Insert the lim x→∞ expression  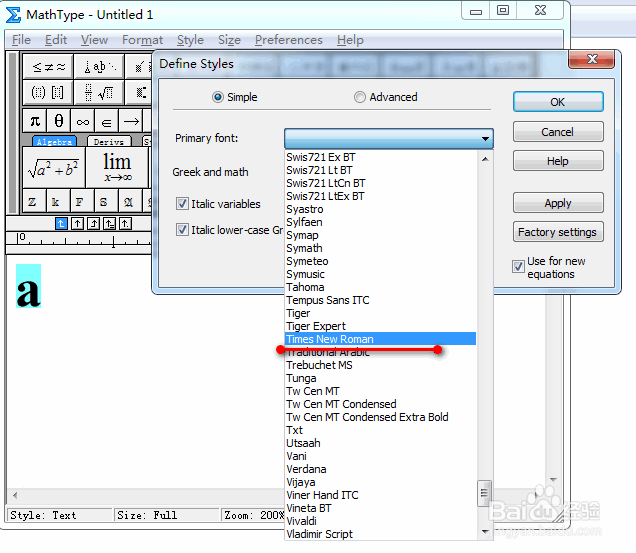coord(117,168)
